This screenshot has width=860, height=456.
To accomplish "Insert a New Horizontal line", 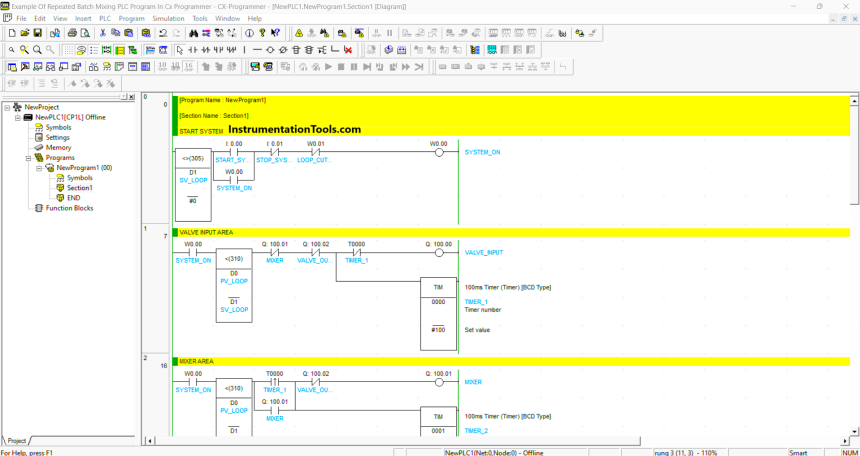I will pos(257,50).
